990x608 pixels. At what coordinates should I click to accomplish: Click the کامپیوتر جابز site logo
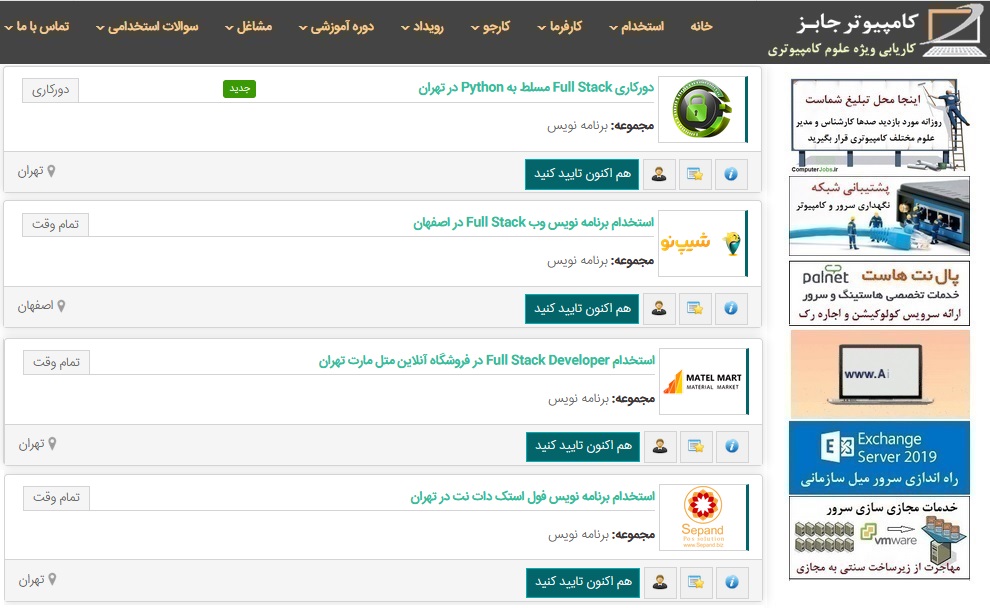(875, 32)
